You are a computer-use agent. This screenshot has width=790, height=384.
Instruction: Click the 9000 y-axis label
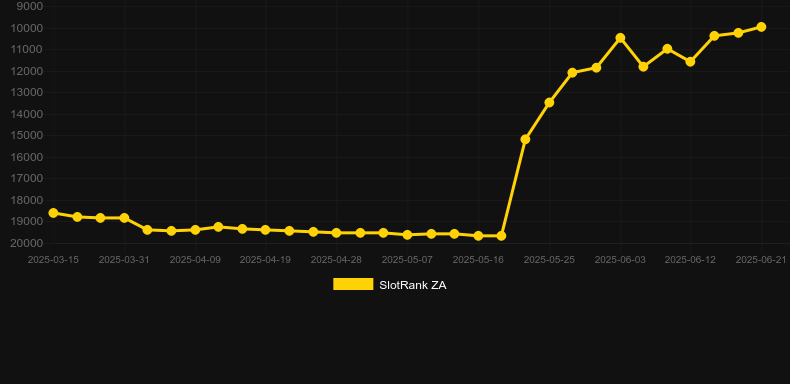29,6
